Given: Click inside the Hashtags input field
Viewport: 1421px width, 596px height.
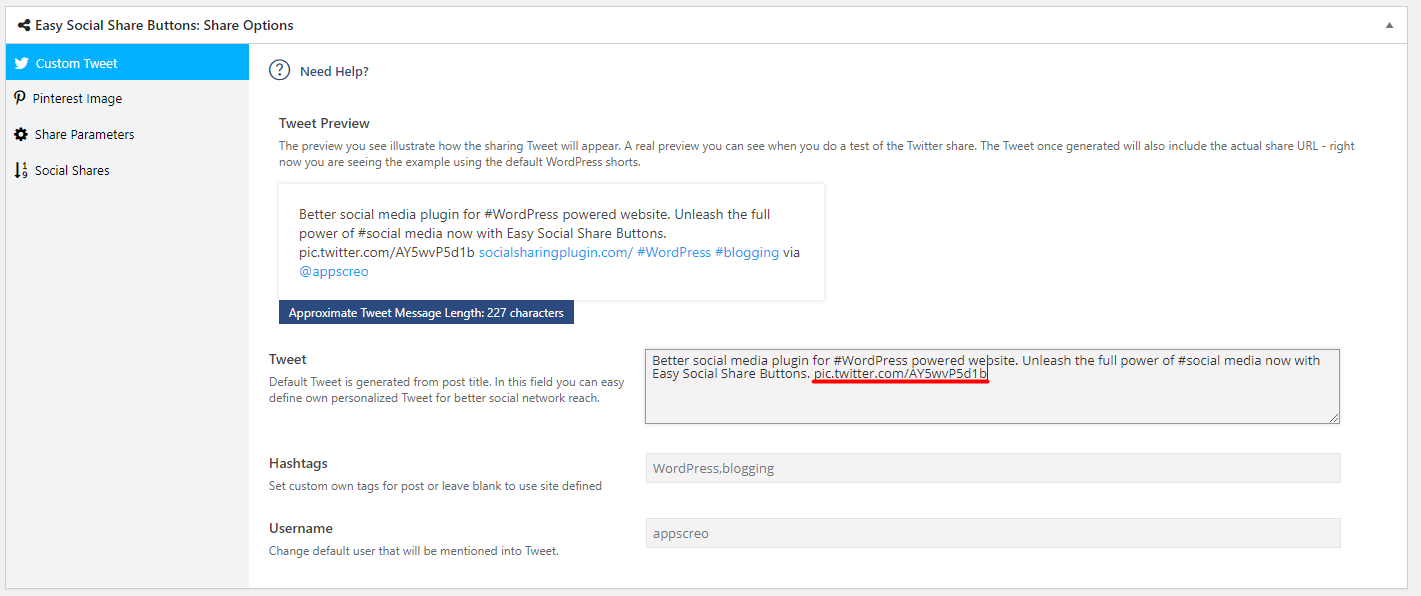Looking at the screenshot, I should (992, 468).
